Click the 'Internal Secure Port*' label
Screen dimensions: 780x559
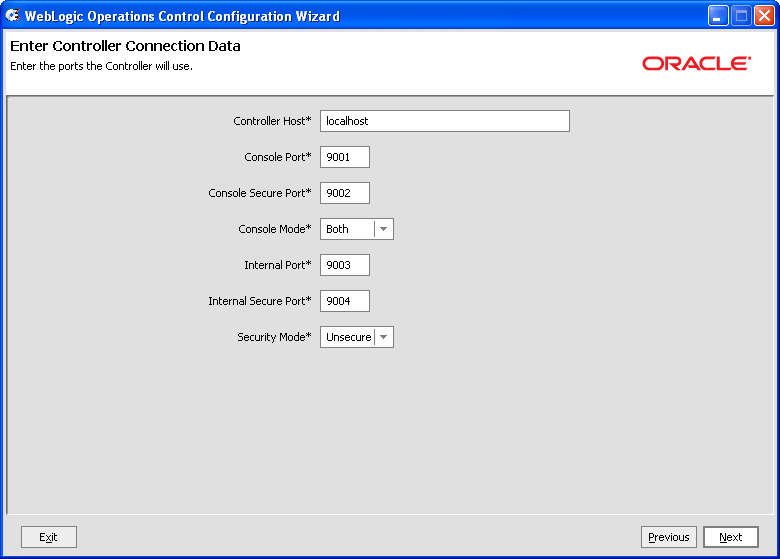tap(260, 301)
